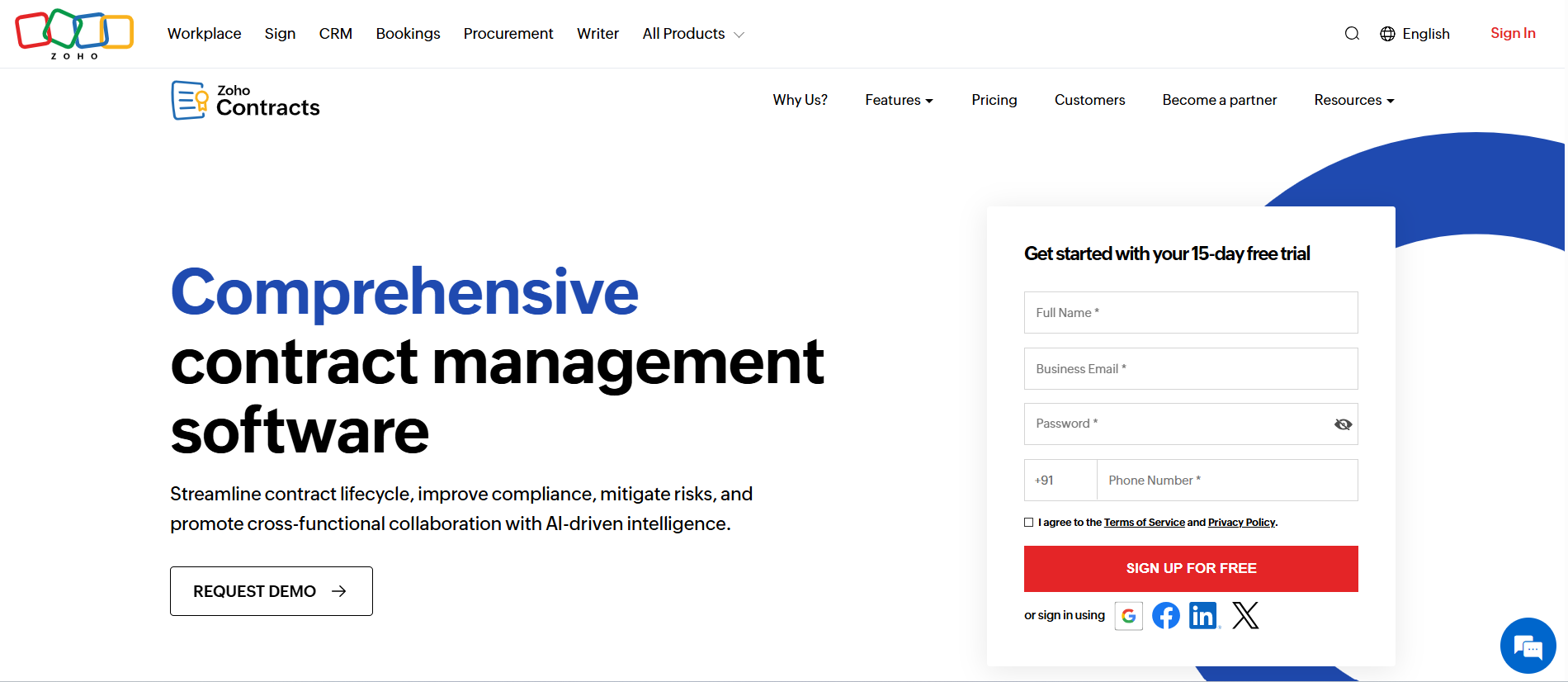
Task: Toggle password visibility eye icon
Action: click(1343, 424)
